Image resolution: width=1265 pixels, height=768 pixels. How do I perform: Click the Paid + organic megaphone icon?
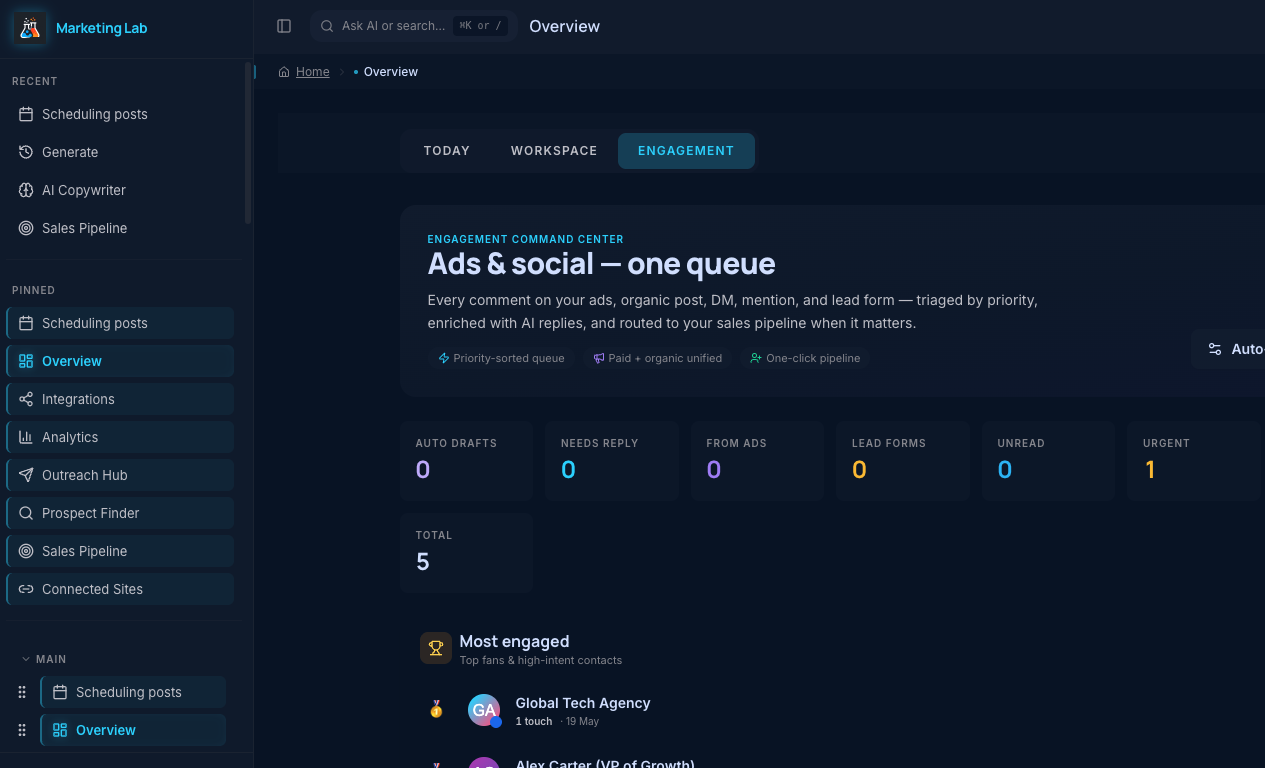[x=598, y=358]
